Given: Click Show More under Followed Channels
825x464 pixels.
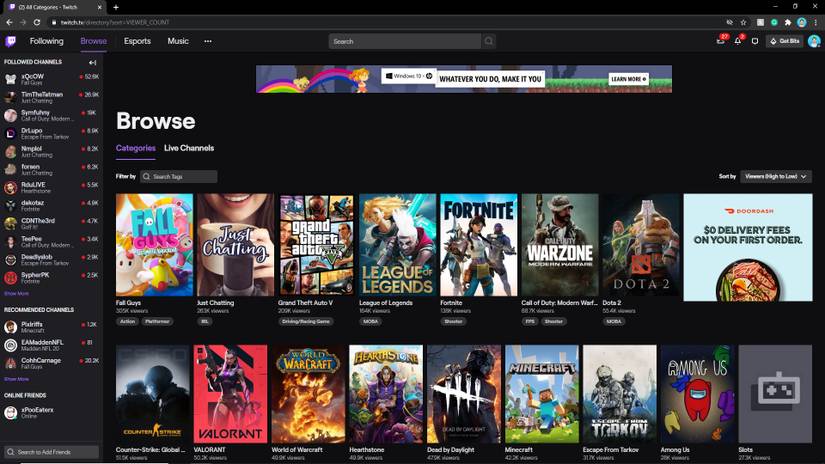Looking at the screenshot, I should pos(16,294).
